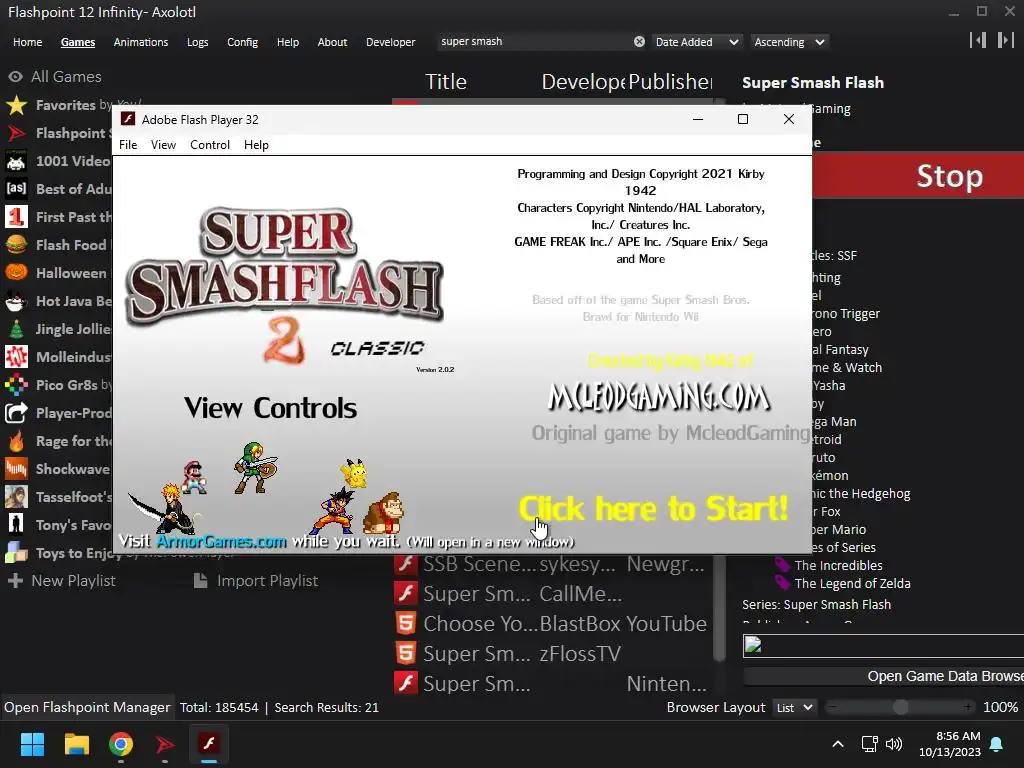
Task: Click the broken image box in the right sidebar
Action: [x=884, y=646]
